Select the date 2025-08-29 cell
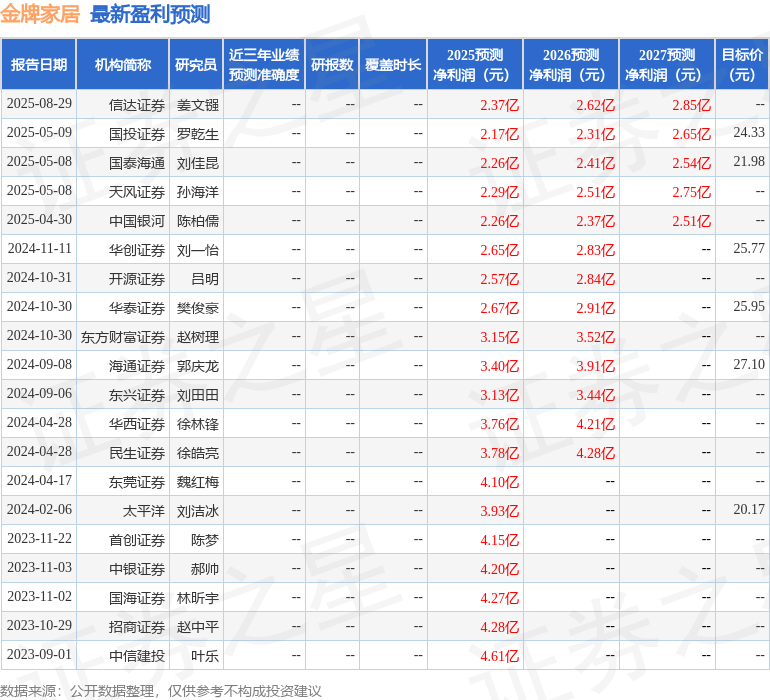 click(x=39, y=104)
